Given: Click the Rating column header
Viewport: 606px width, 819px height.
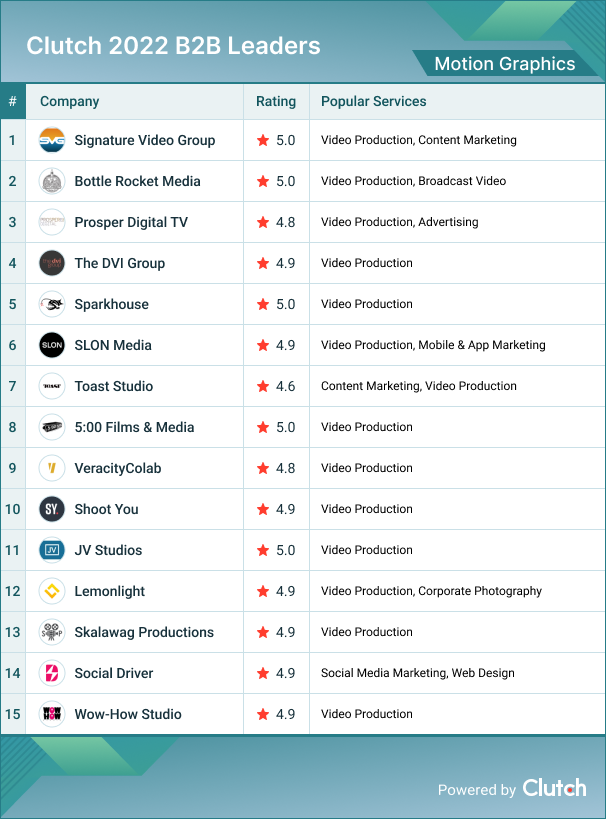Looking at the screenshot, I should click(x=276, y=101).
